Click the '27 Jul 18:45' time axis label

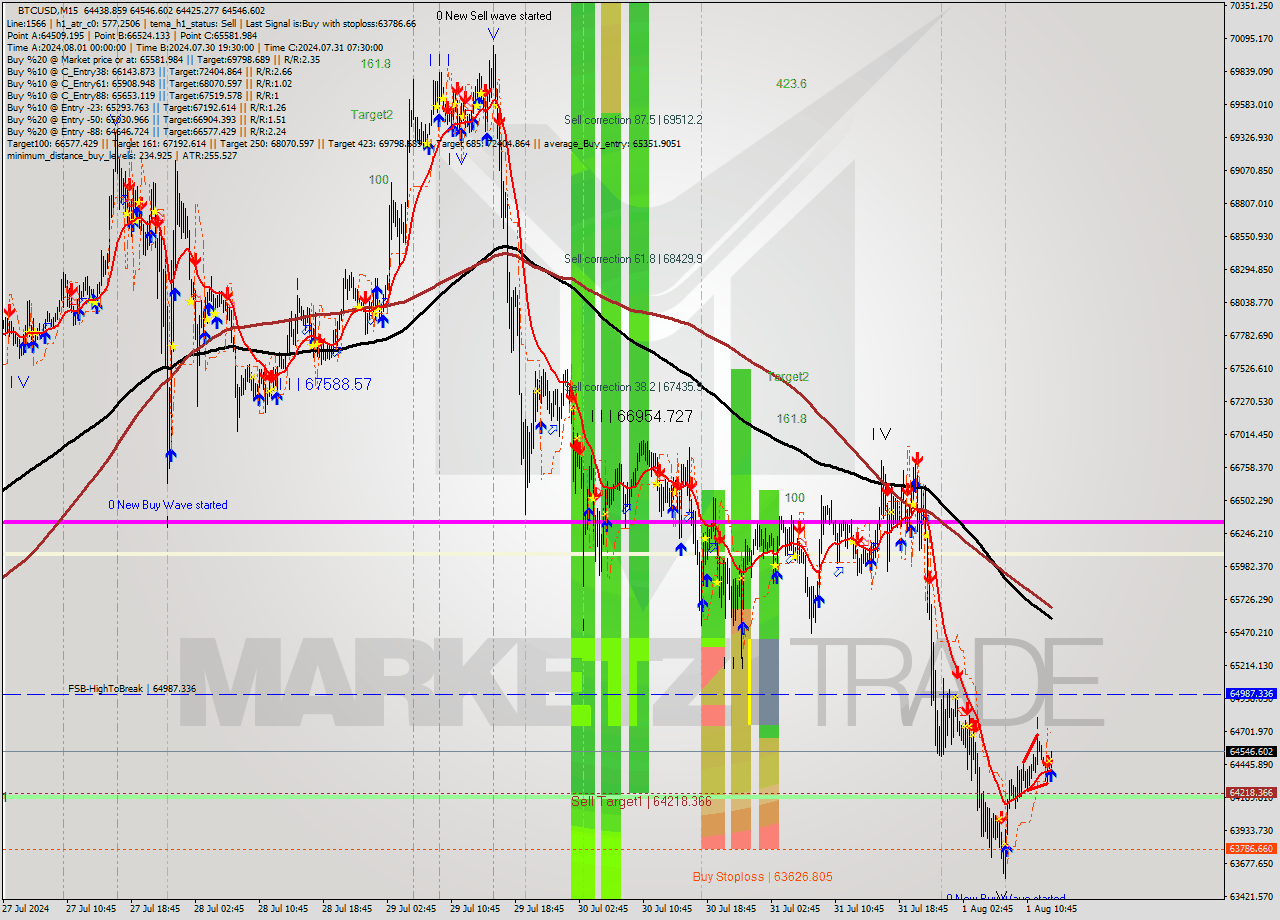coord(155,909)
